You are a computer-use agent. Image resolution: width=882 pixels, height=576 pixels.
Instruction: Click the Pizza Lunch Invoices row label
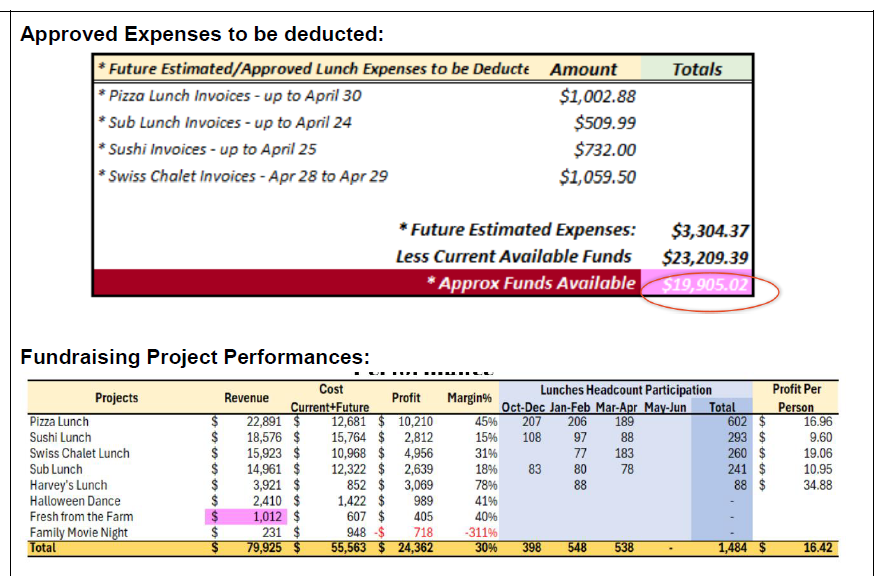click(230, 96)
